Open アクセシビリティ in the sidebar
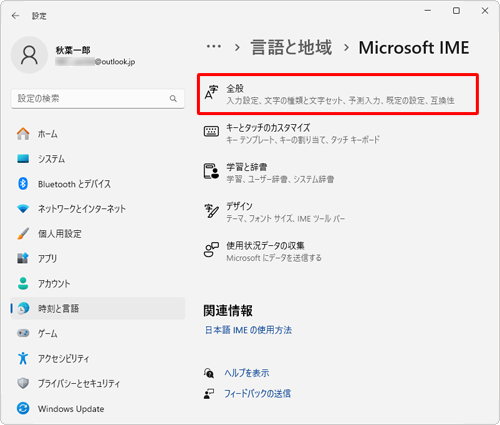The image size is (500, 425). coord(98,358)
